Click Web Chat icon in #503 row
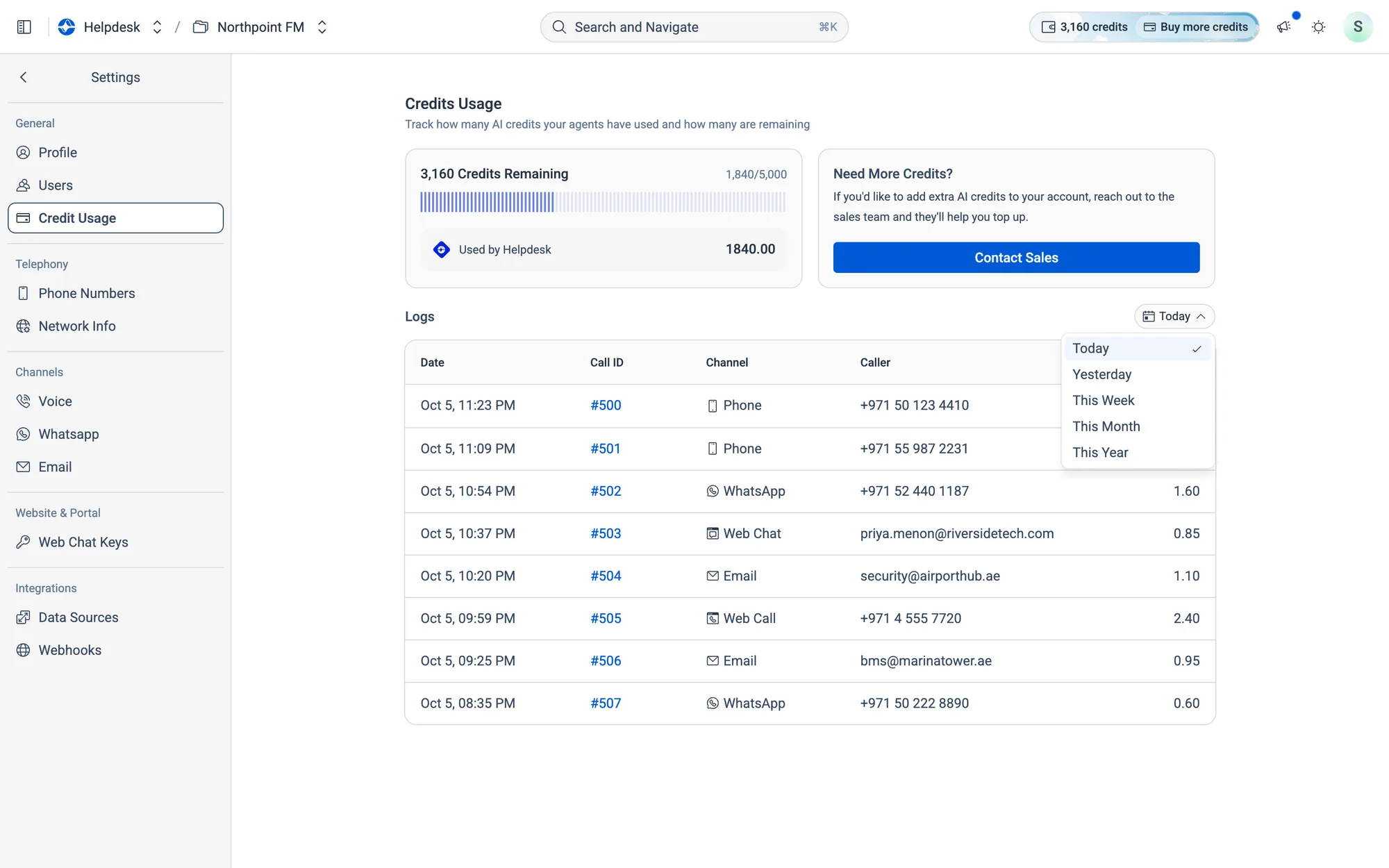Viewport: 1389px width, 868px height. pos(713,533)
